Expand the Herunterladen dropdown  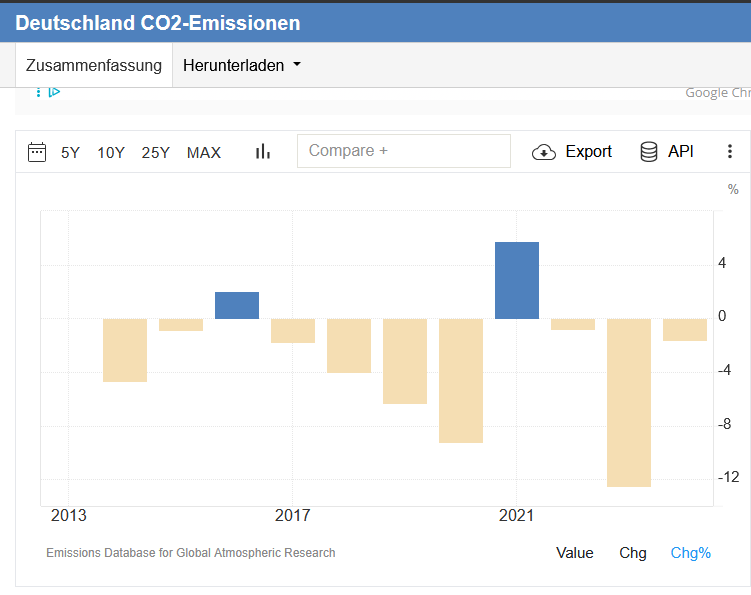pyautogui.click(x=242, y=66)
